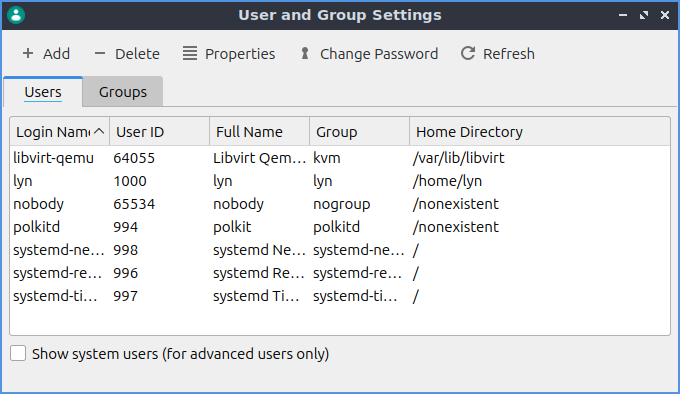680x394 pixels.
Task: Click the circular Refresh arrow icon
Action: pos(468,53)
